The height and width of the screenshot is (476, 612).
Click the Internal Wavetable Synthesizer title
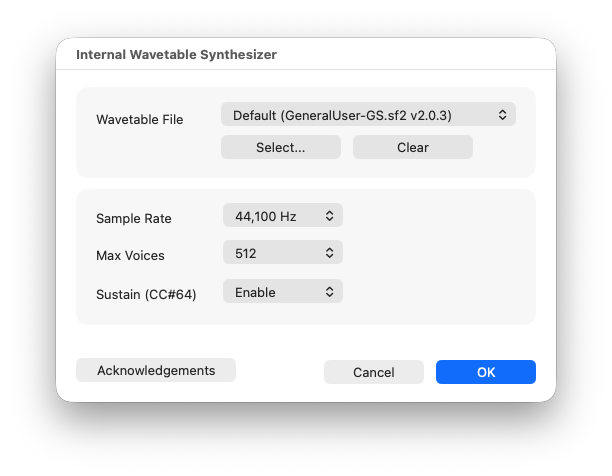(x=176, y=55)
